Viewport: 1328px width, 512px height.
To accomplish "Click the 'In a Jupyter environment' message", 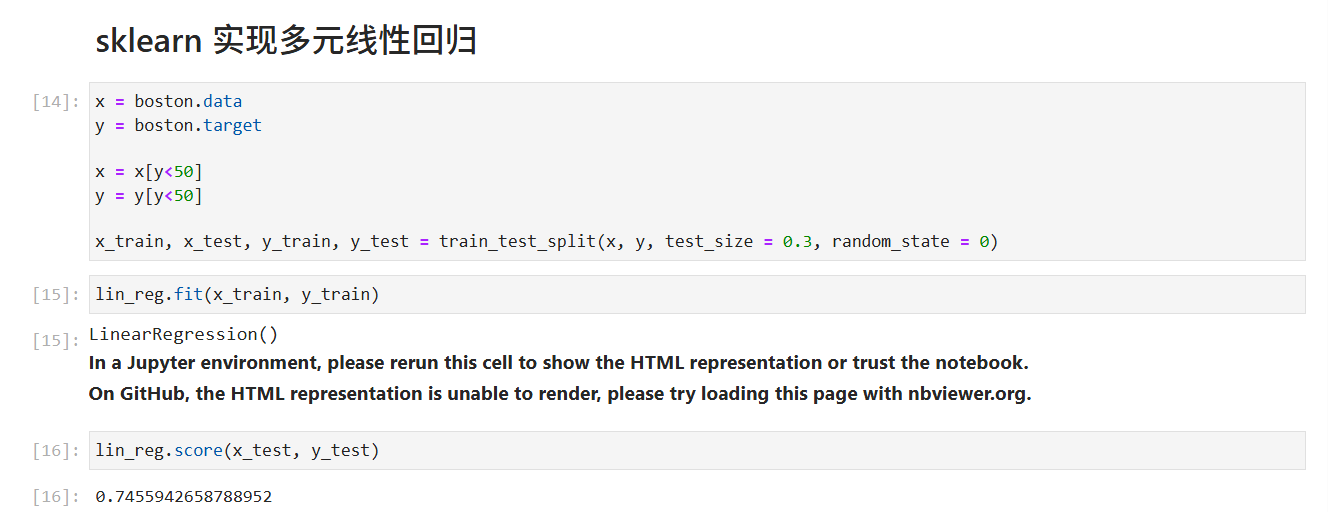I will pyautogui.click(x=559, y=362).
